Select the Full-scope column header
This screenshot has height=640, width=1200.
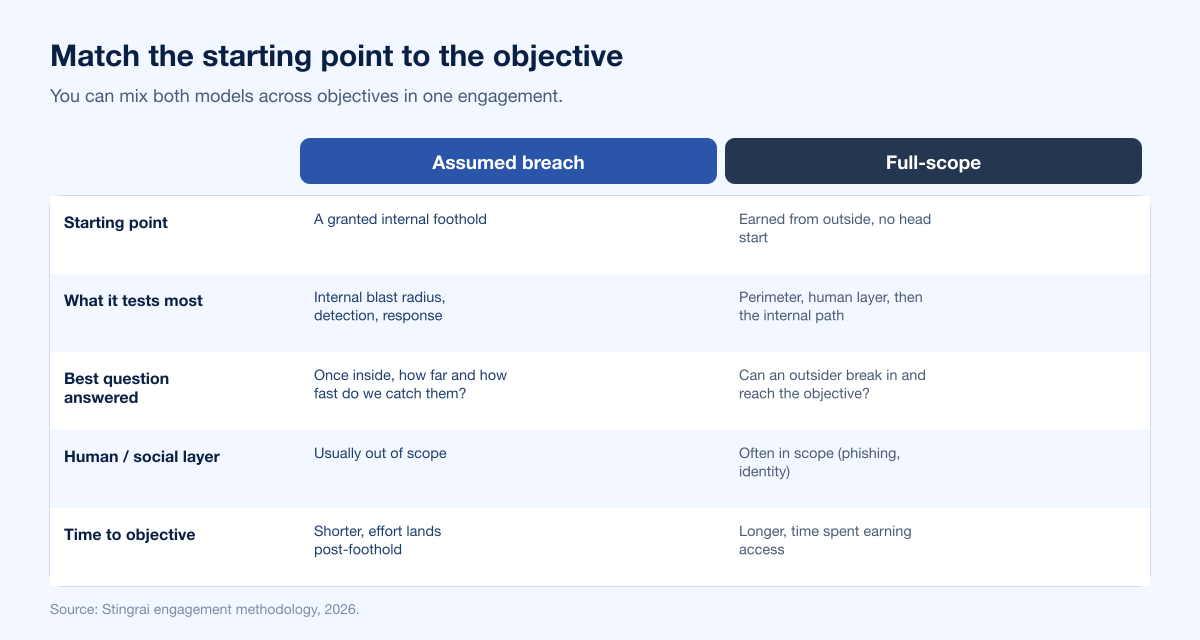point(933,161)
